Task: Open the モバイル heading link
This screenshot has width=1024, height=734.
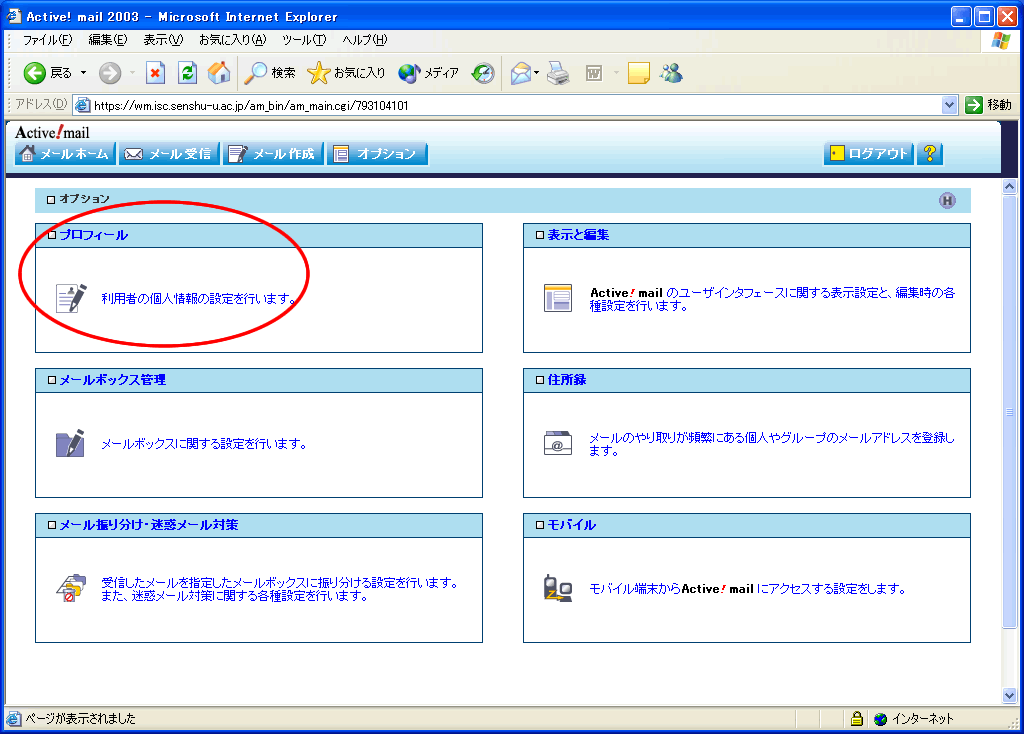Action: 571,525
